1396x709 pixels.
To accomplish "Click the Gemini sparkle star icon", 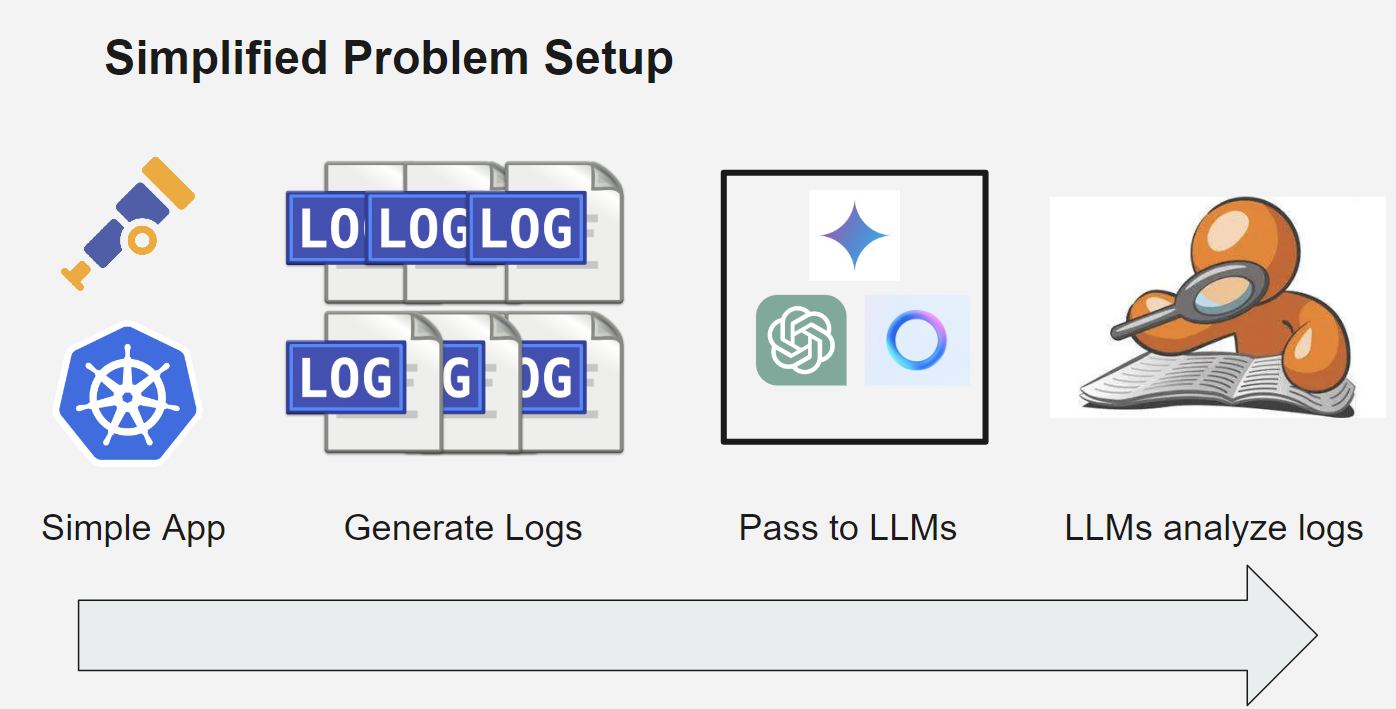I will tap(854, 235).
